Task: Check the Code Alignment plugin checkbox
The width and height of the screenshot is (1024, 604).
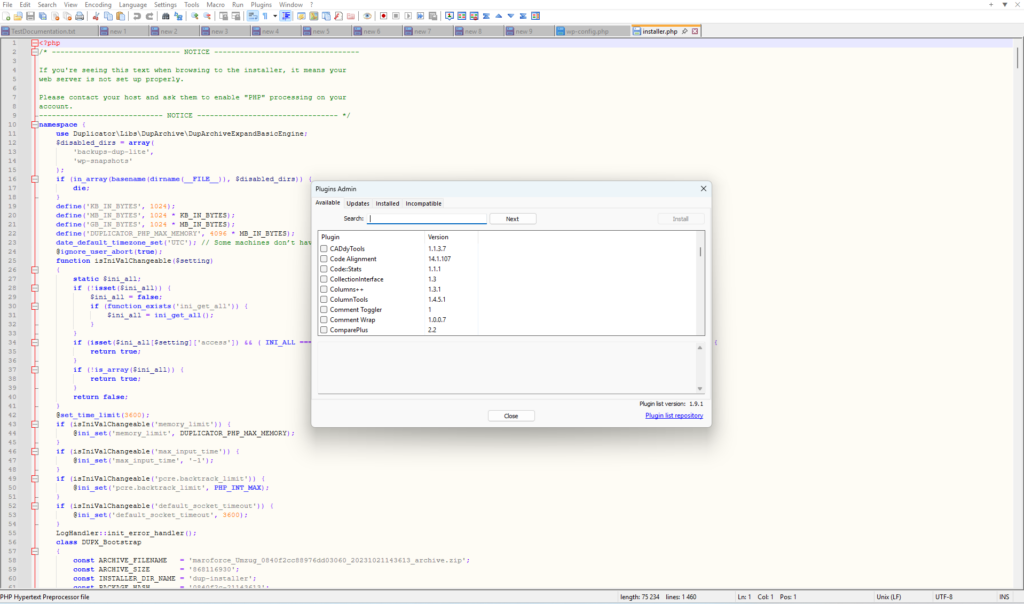Action: (324, 259)
